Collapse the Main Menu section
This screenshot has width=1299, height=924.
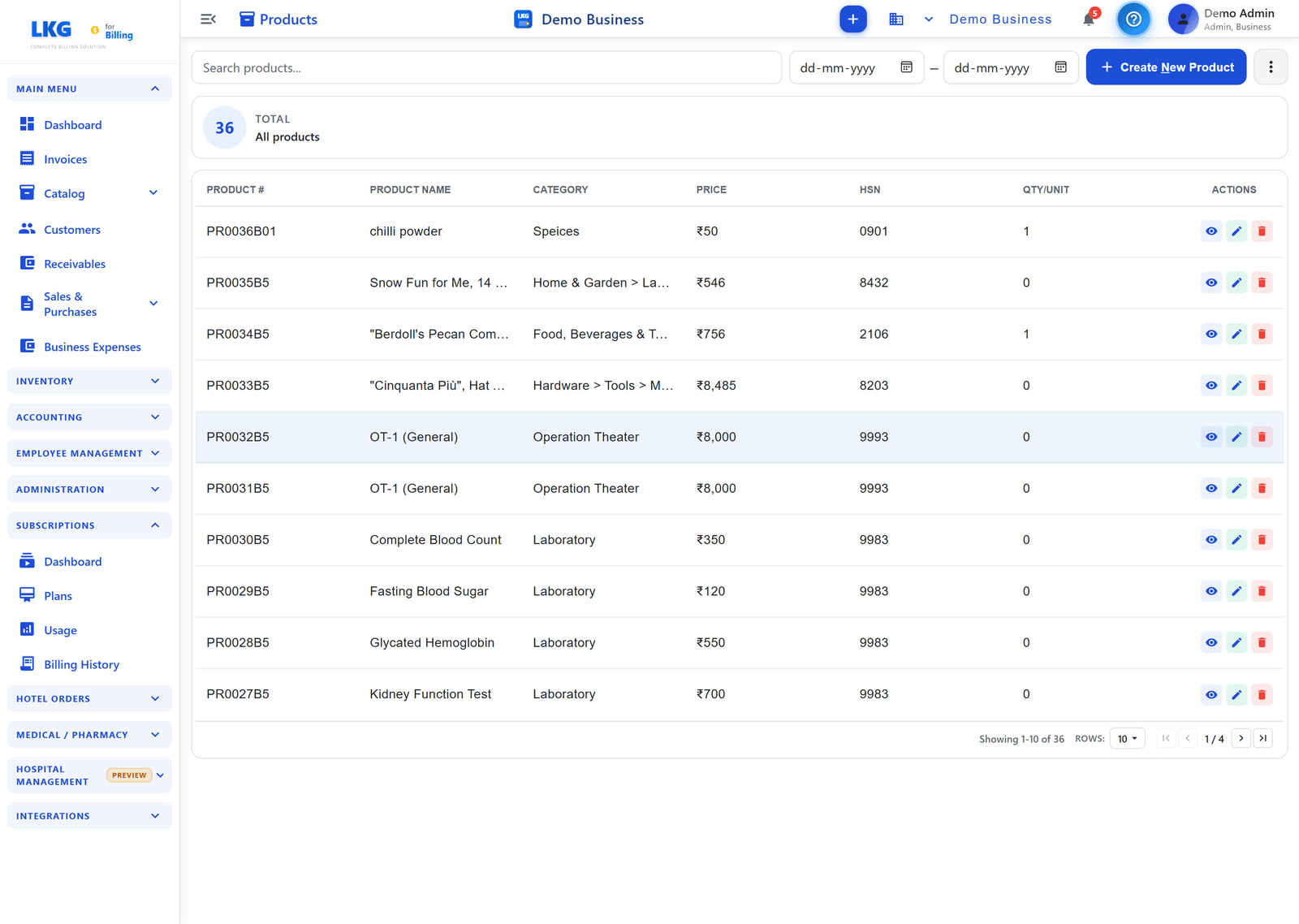[x=89, y=89]
